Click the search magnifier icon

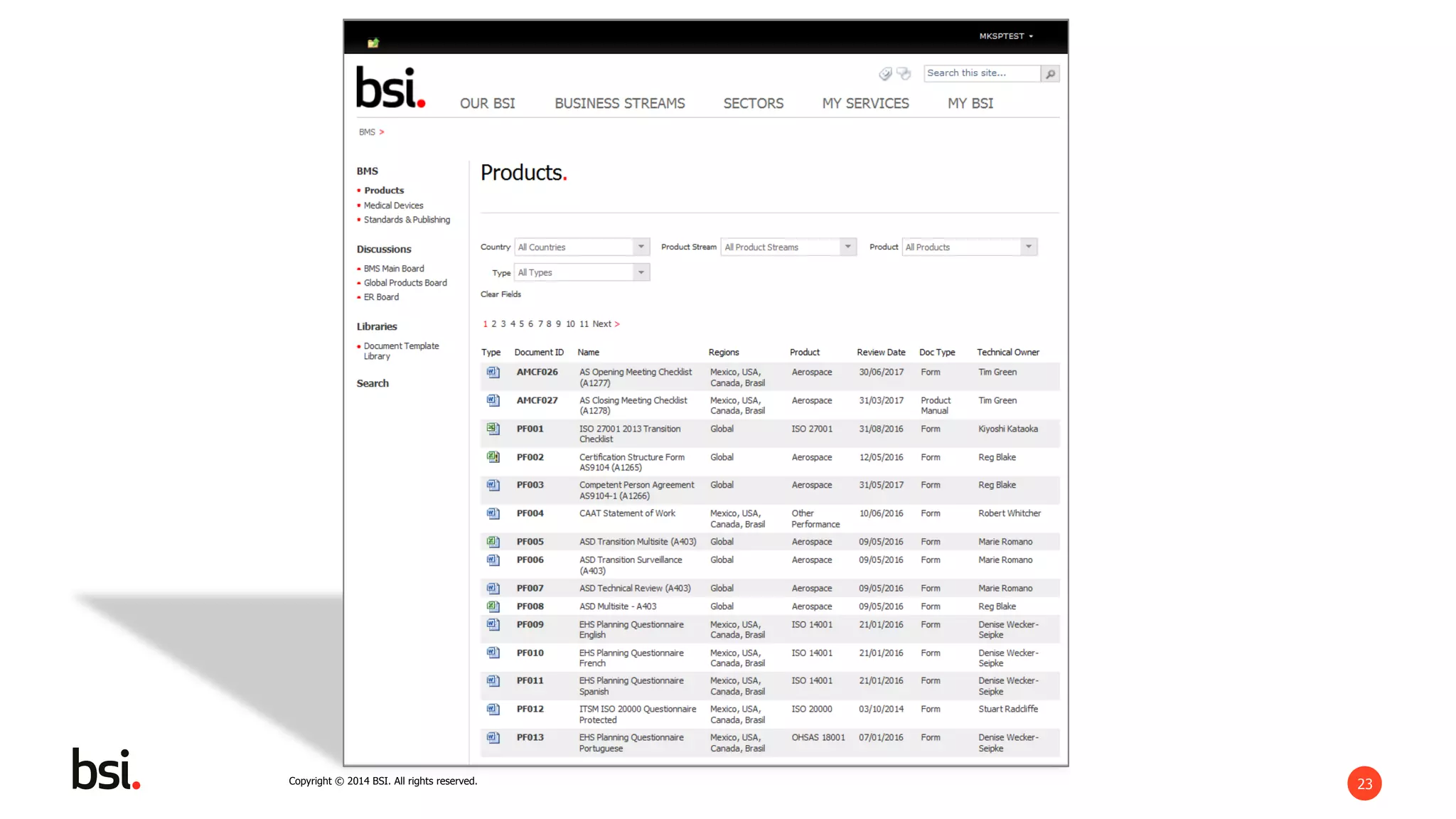(1050, 74)
